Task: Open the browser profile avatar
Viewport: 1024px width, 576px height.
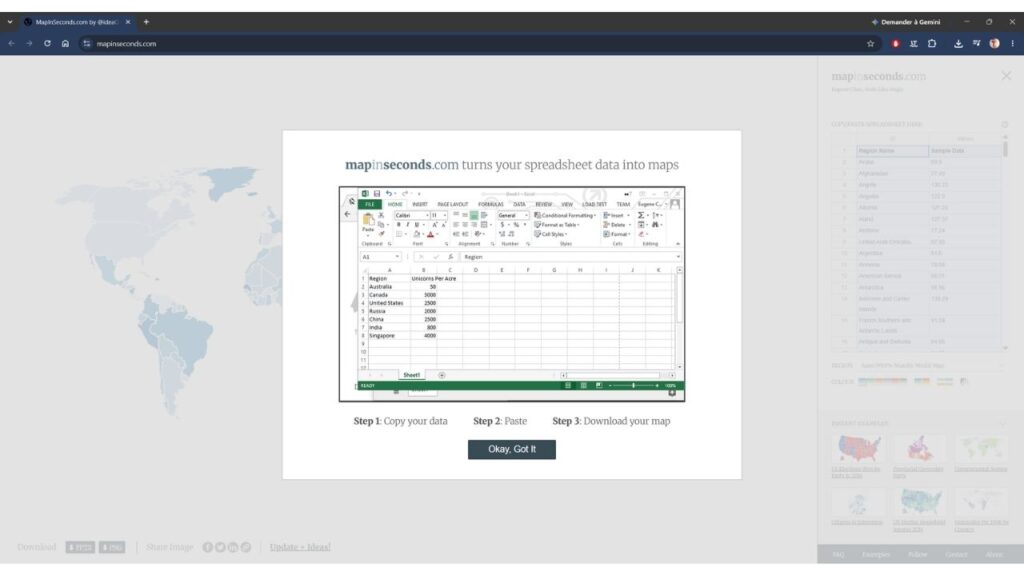Action: click(x=994, y=44)
